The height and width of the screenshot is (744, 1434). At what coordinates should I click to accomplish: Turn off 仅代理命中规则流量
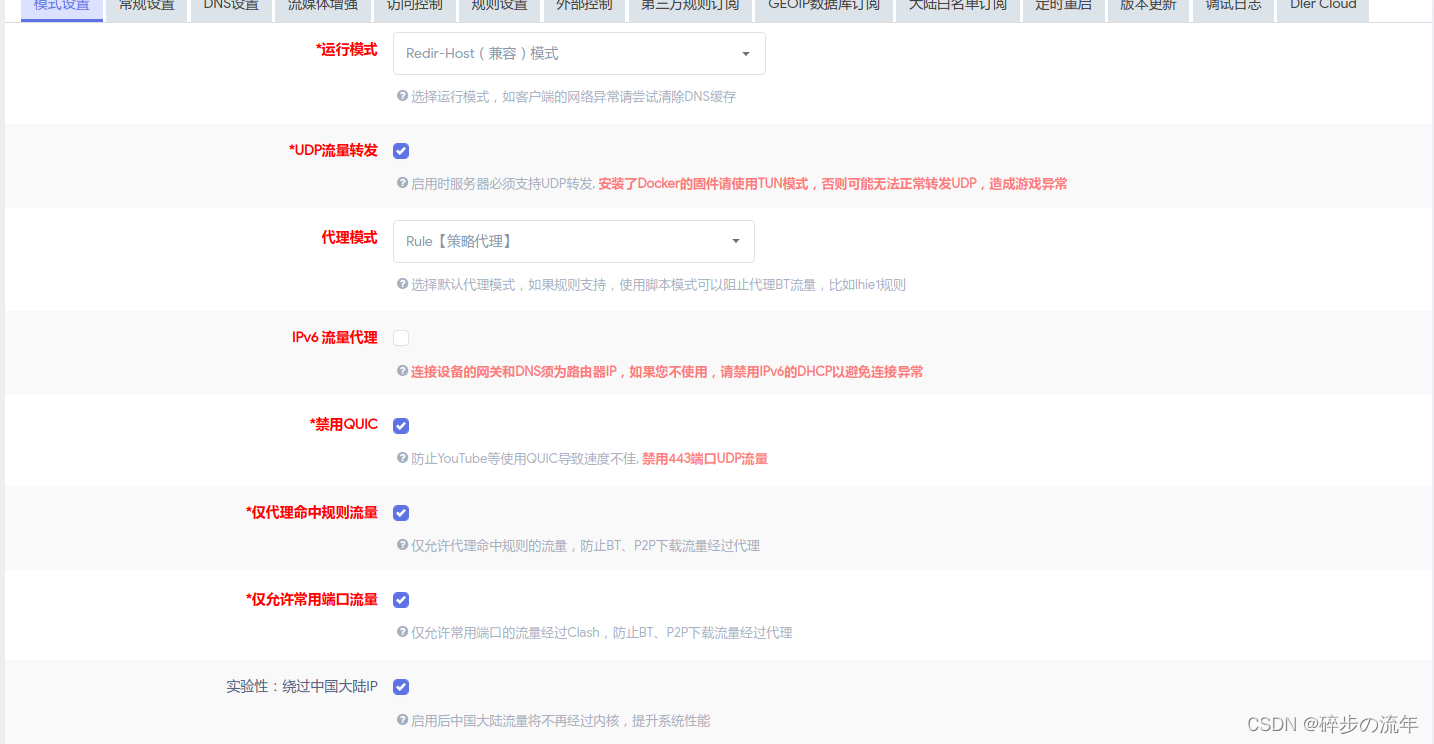click(x=401, y=513)
